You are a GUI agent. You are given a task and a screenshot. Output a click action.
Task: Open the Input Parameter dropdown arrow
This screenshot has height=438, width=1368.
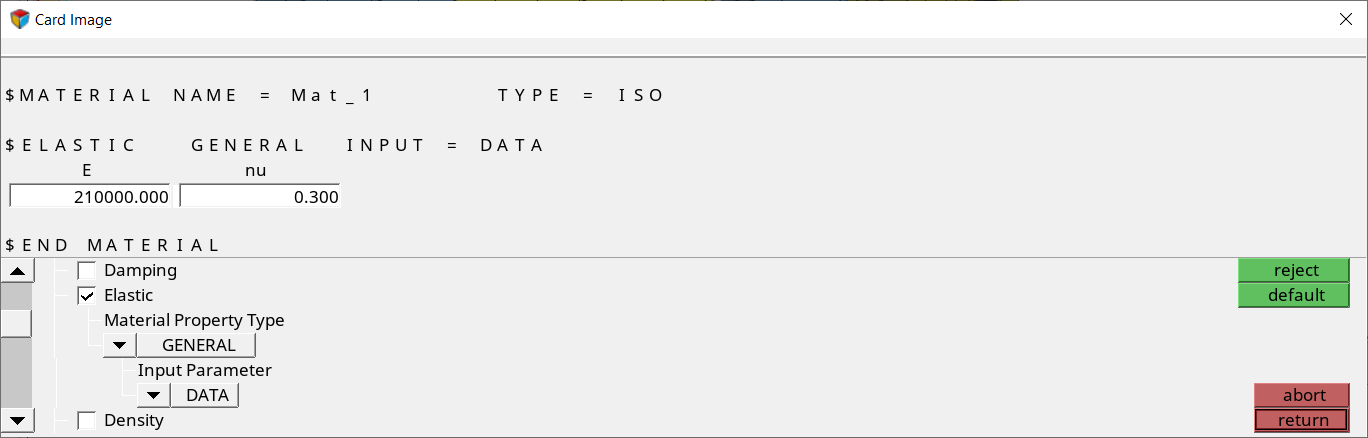153,396
